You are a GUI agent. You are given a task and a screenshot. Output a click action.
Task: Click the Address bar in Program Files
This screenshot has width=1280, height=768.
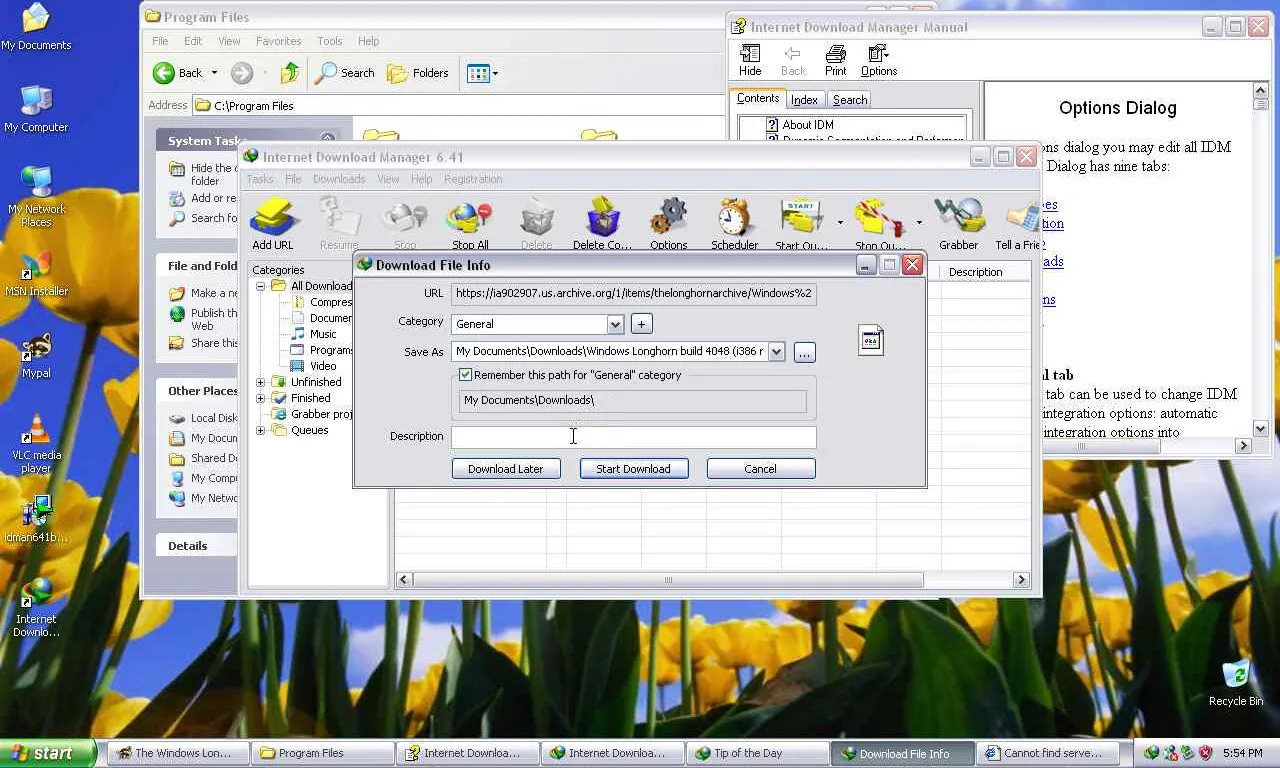pyautogui.click(x=459, y=105)
